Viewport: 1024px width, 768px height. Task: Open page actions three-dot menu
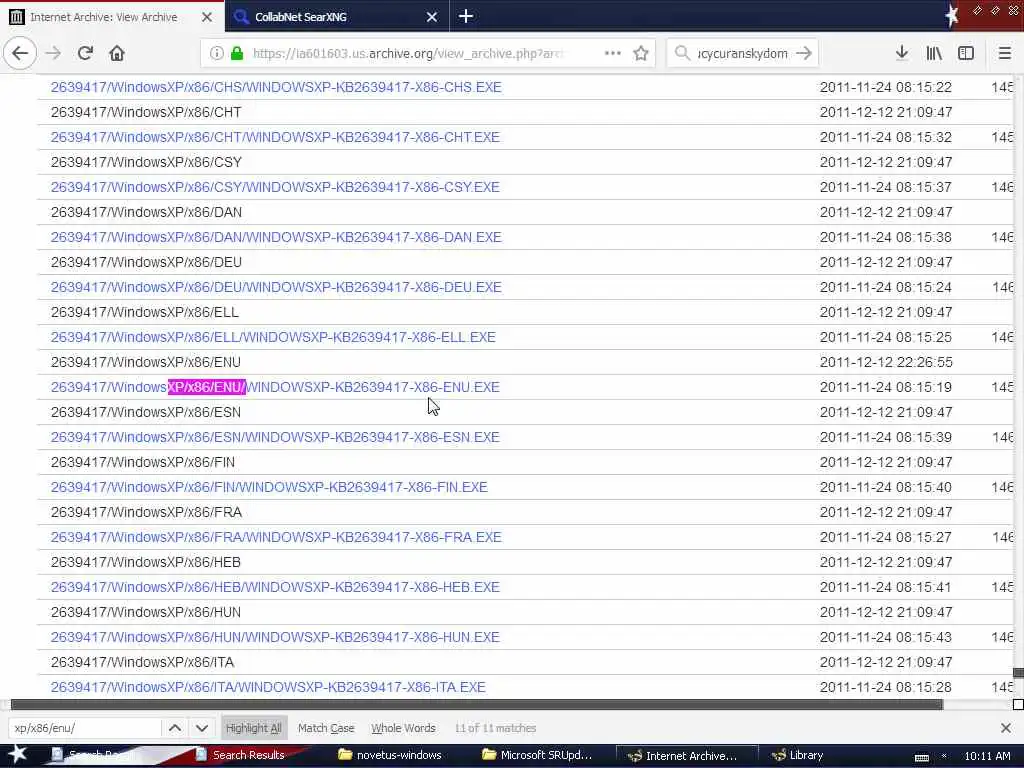[x=613, y=53]
